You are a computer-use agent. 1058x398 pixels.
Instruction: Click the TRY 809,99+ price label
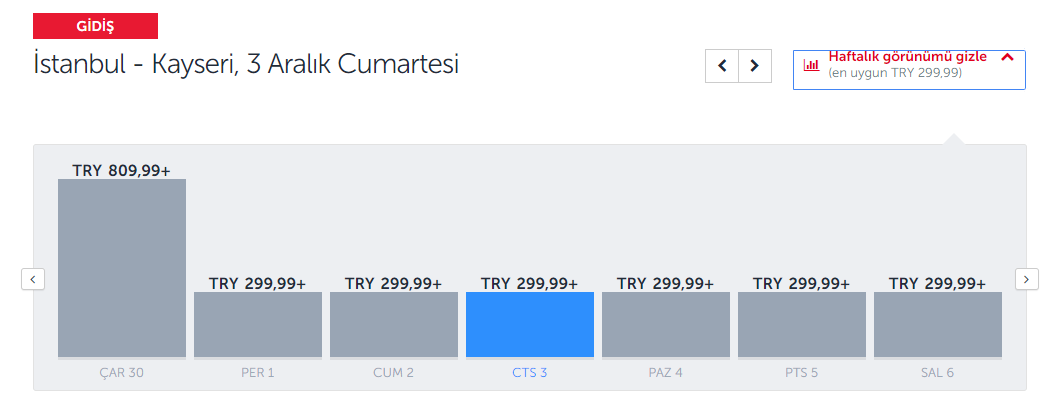click(x=121, y=171)
